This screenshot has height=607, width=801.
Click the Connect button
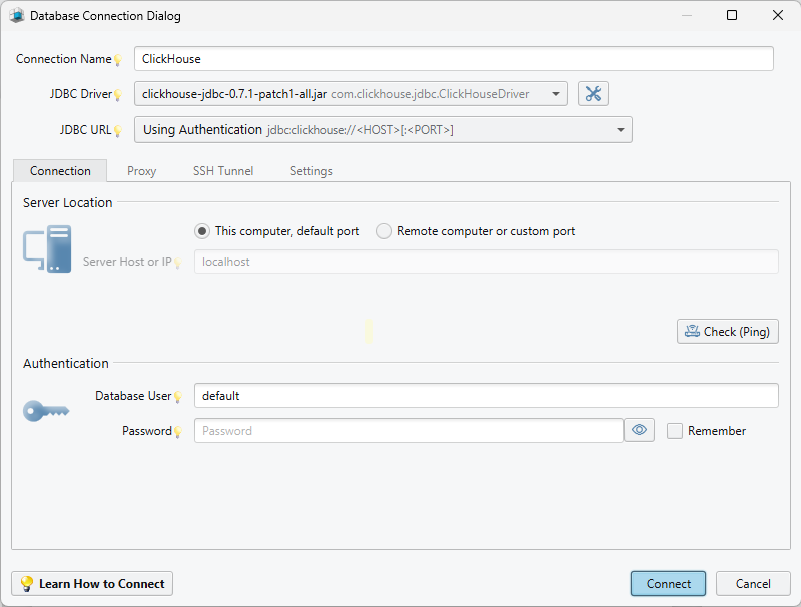(668, 584)
